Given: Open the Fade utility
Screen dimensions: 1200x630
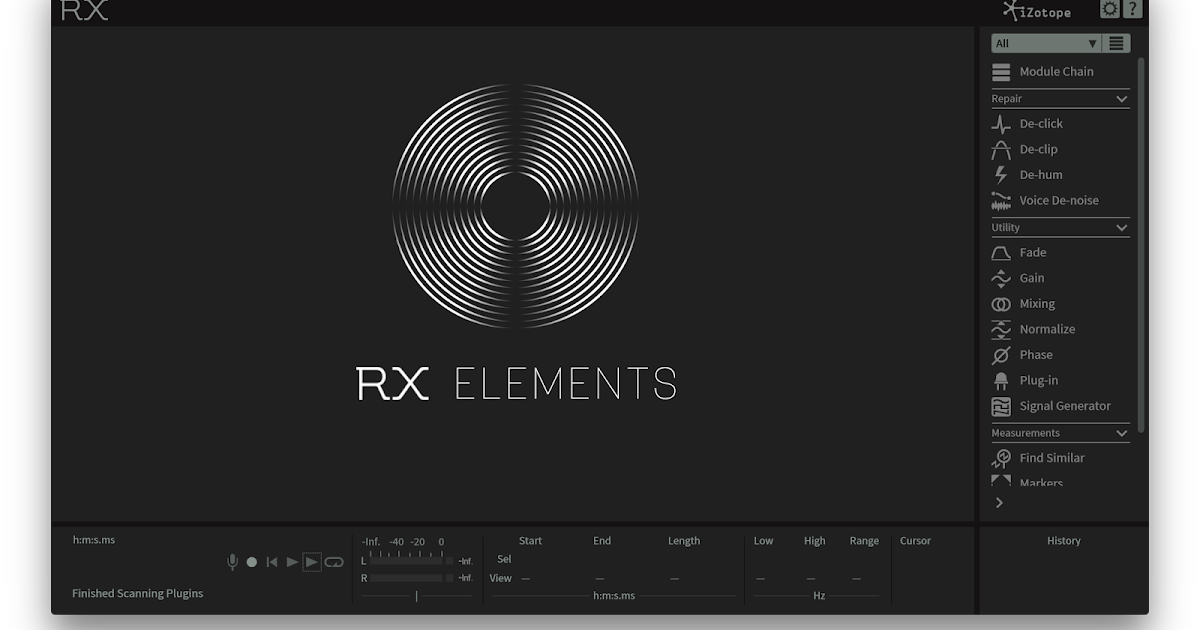Looking at the screenshot, I should tap(1019, 253).
